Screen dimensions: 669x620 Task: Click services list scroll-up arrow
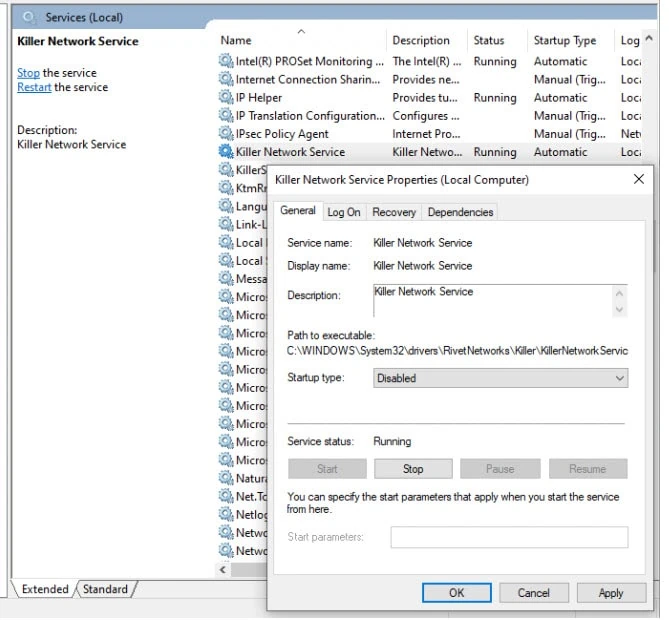coord(649,38)
